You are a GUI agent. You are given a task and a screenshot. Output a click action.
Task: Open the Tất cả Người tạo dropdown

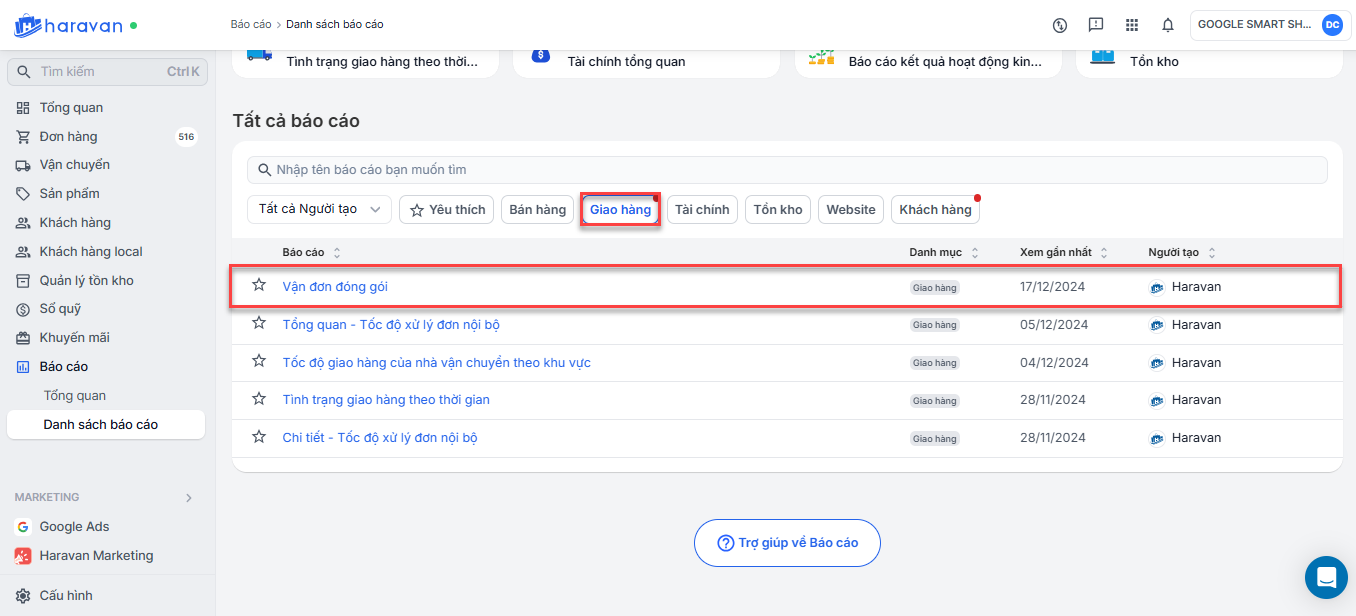(x=319, y=209)
